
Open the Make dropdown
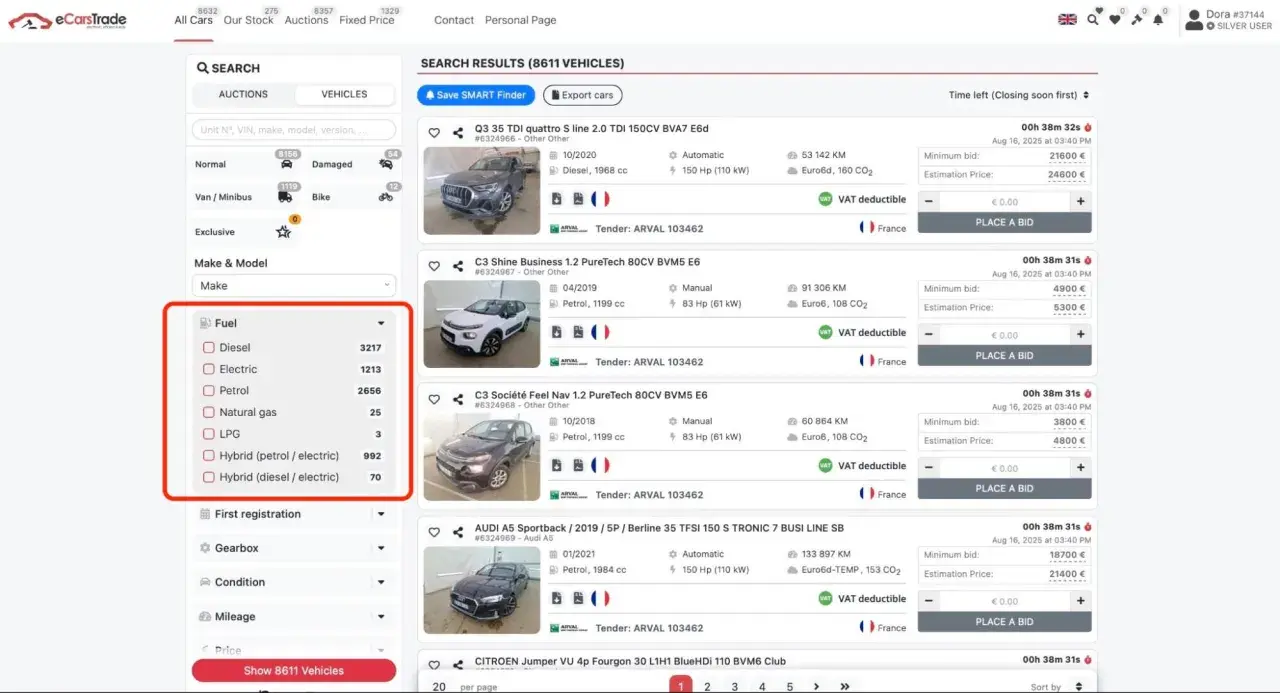[x=294, y=285]
